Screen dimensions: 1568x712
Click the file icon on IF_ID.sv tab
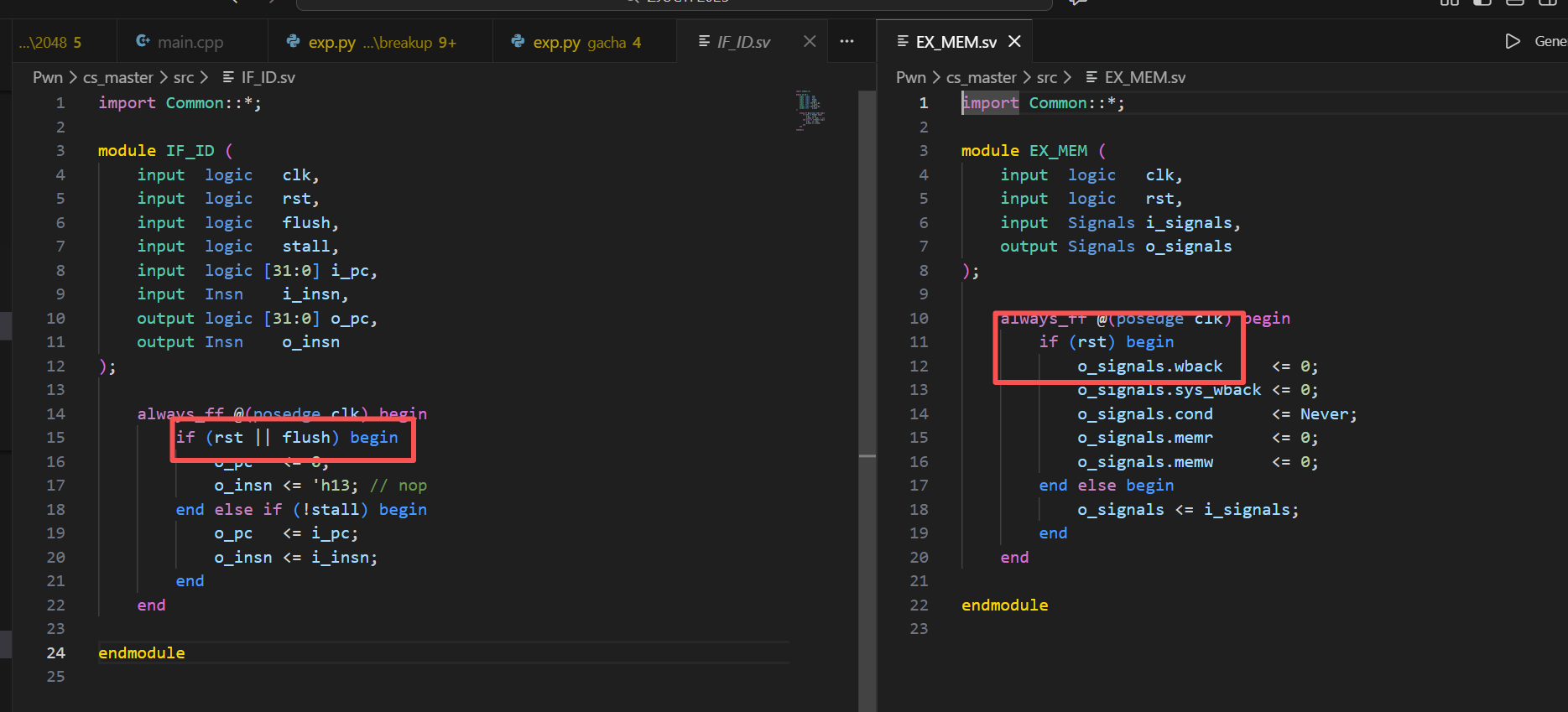tap(704, 41)
